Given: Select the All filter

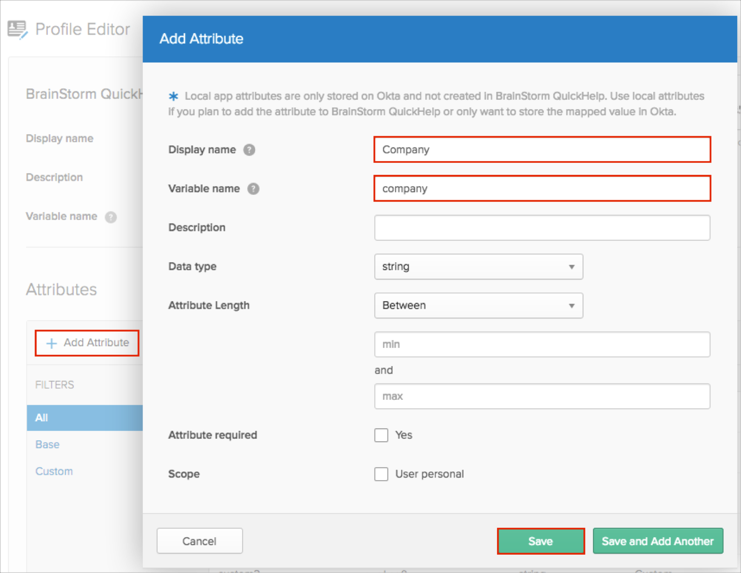Looking at the screenshot, I should (x=42, y=418).
